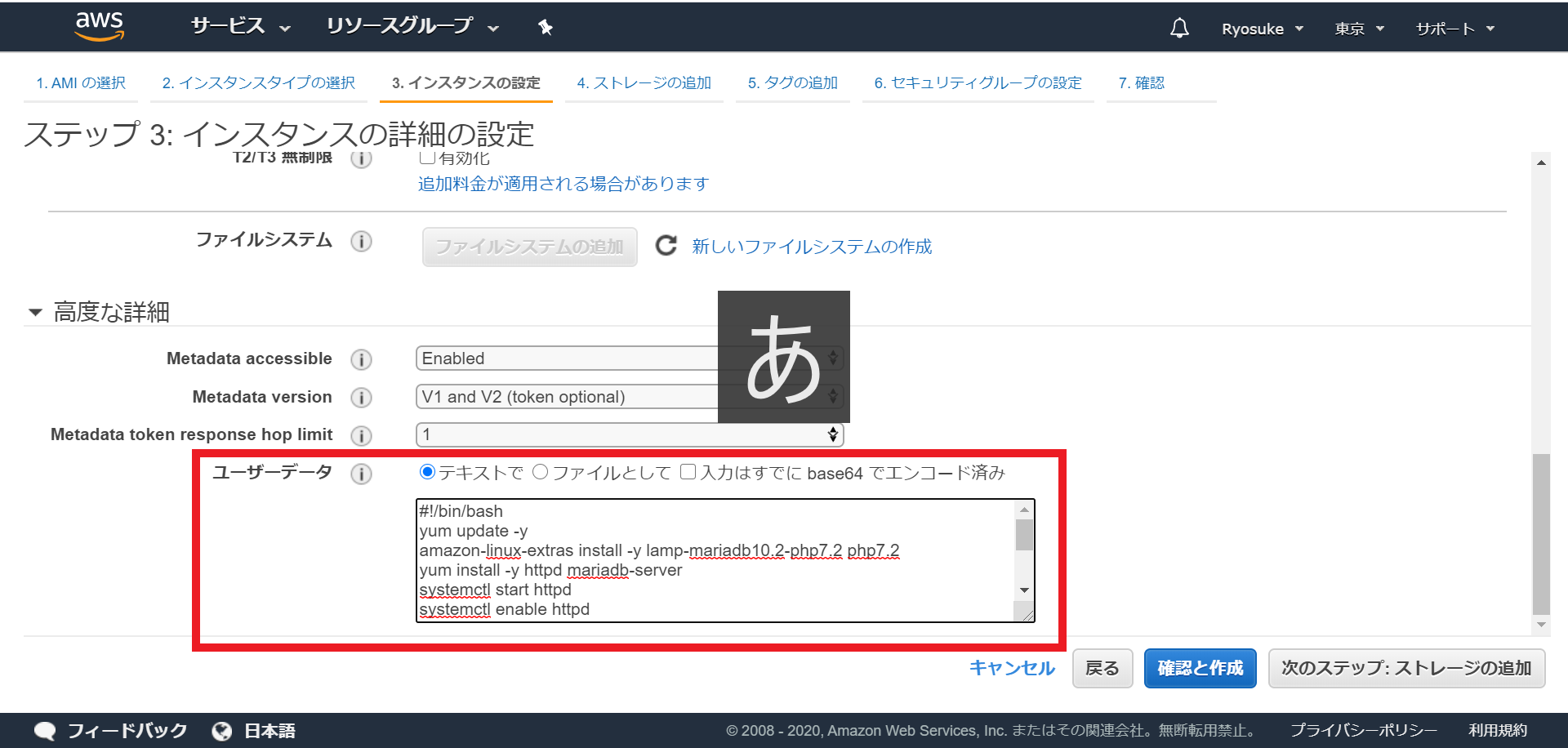Click ファイルシステムの追加 button
1568x748 pixels.
(x=529, y=247)
